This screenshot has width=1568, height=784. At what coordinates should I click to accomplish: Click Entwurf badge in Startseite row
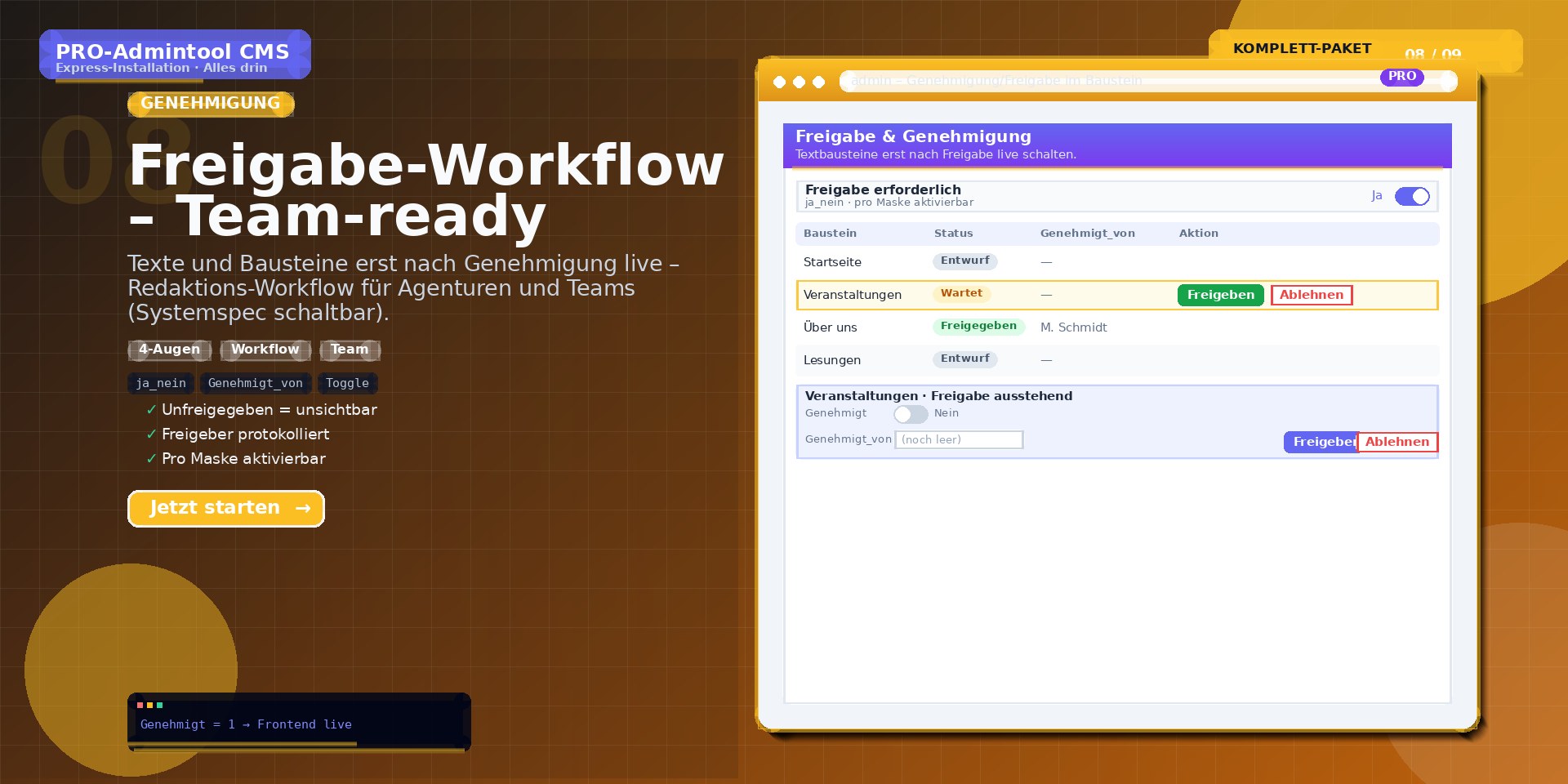(x=964, y=261)
